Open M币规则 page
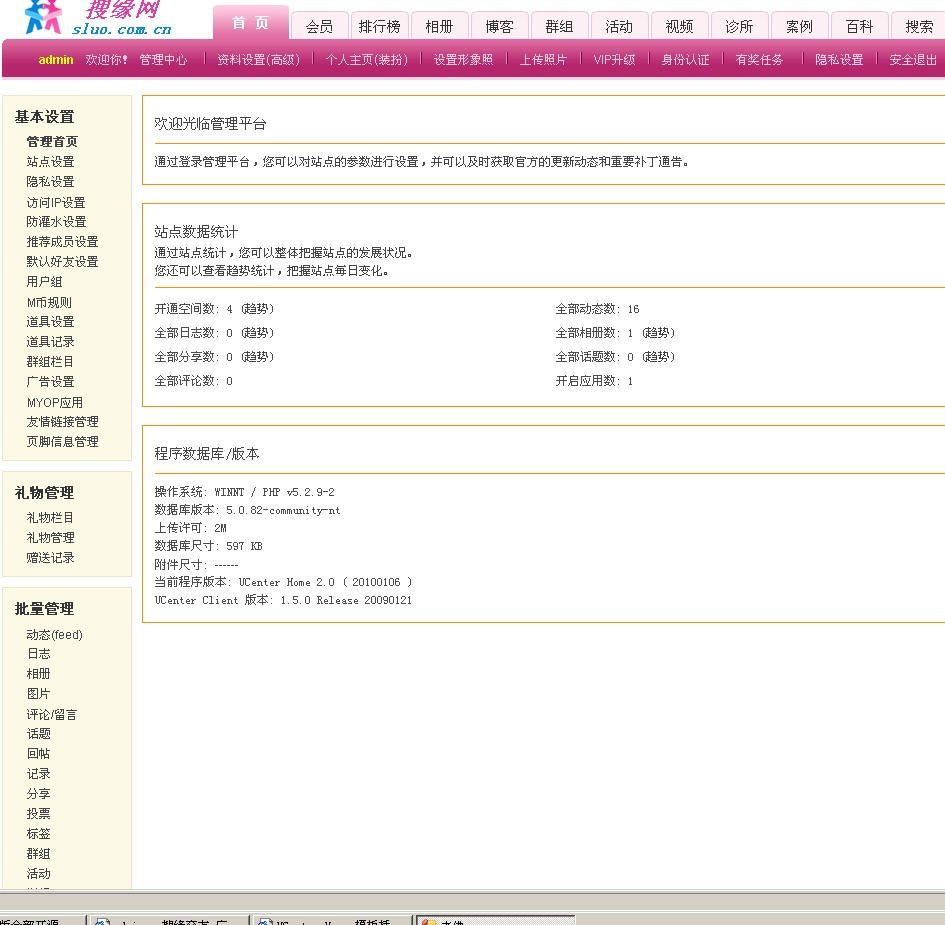 tap(49, 303)
